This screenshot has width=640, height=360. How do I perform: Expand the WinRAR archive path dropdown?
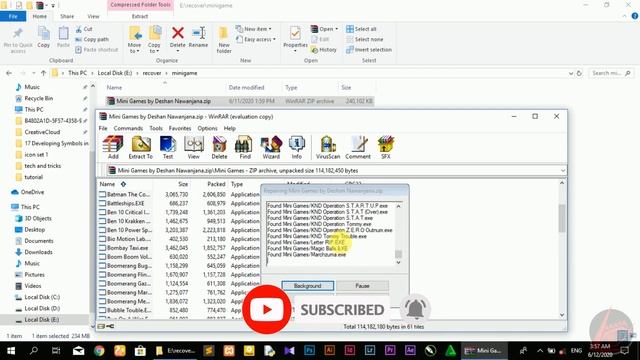562,171
